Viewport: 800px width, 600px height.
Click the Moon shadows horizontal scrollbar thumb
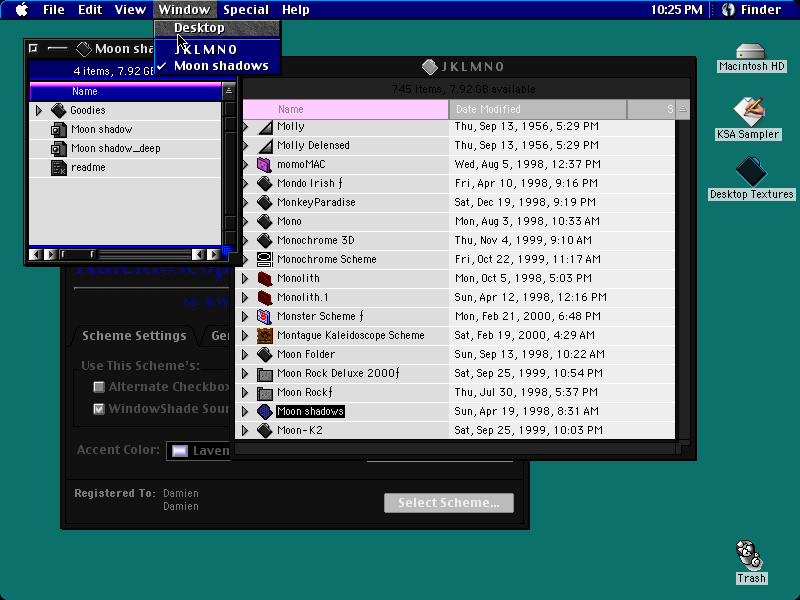pyautogui.click(x=78, y=254)
